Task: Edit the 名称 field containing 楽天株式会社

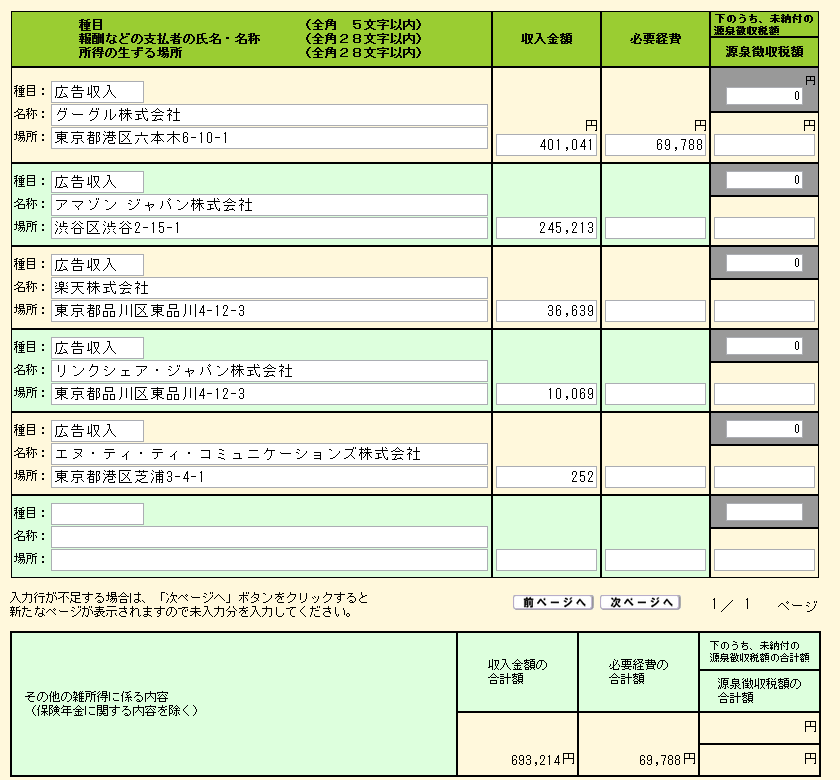Action: (269, 288)
